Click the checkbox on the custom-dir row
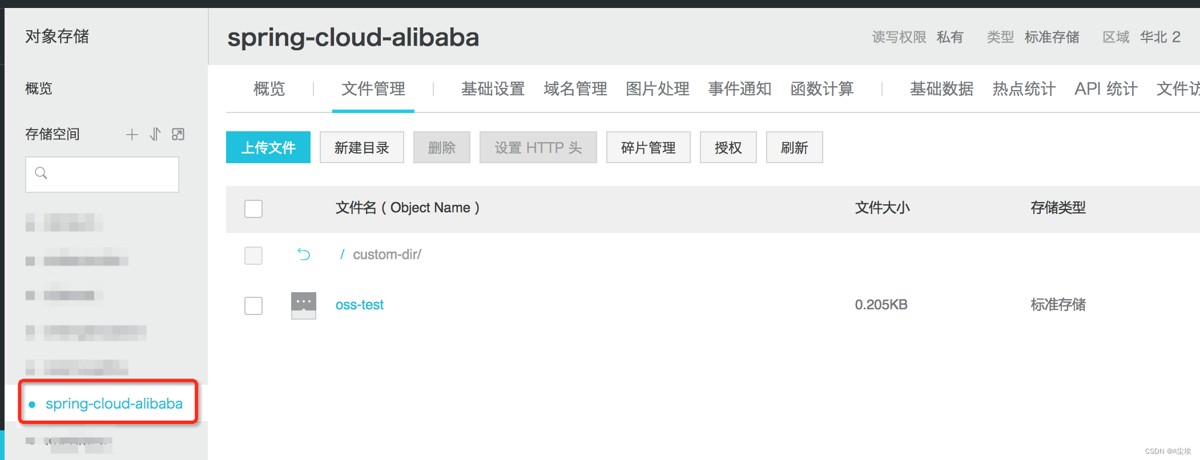This screenshot has height=460, width=1200. (253, 255)
